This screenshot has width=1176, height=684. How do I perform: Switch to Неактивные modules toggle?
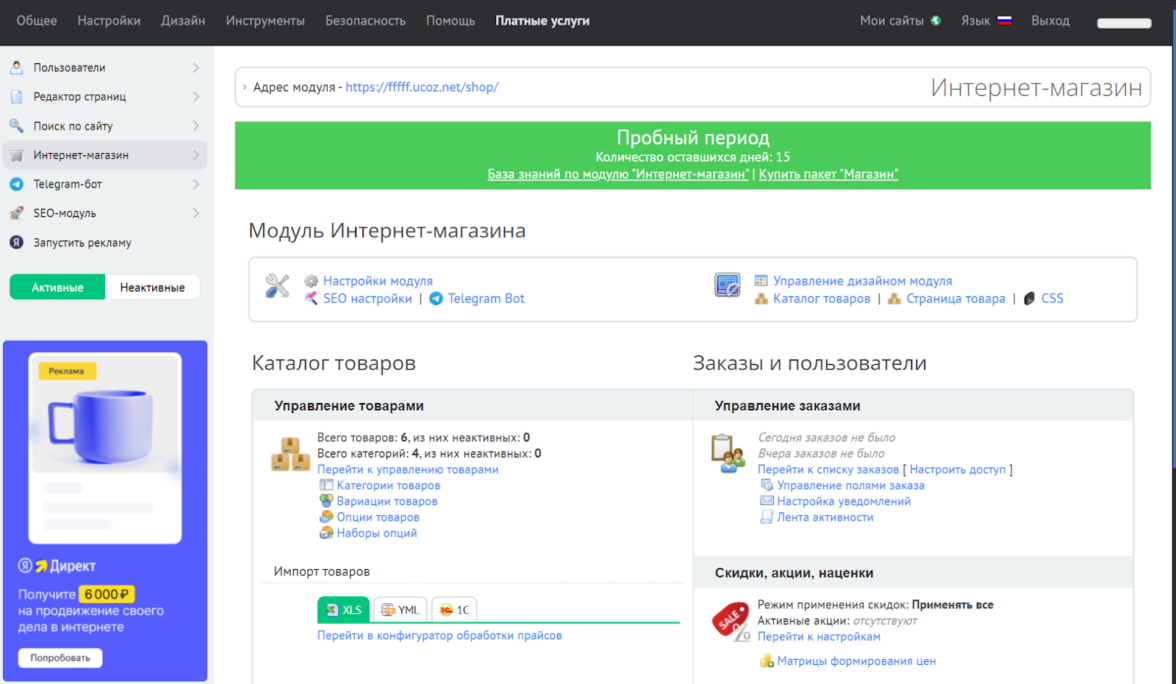[152, 287]
